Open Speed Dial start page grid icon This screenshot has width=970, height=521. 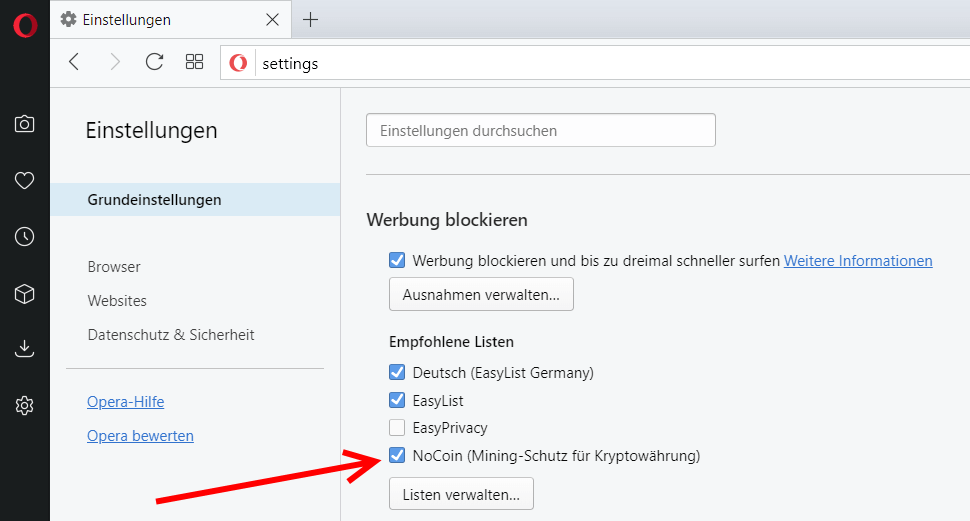click(194, 62)
